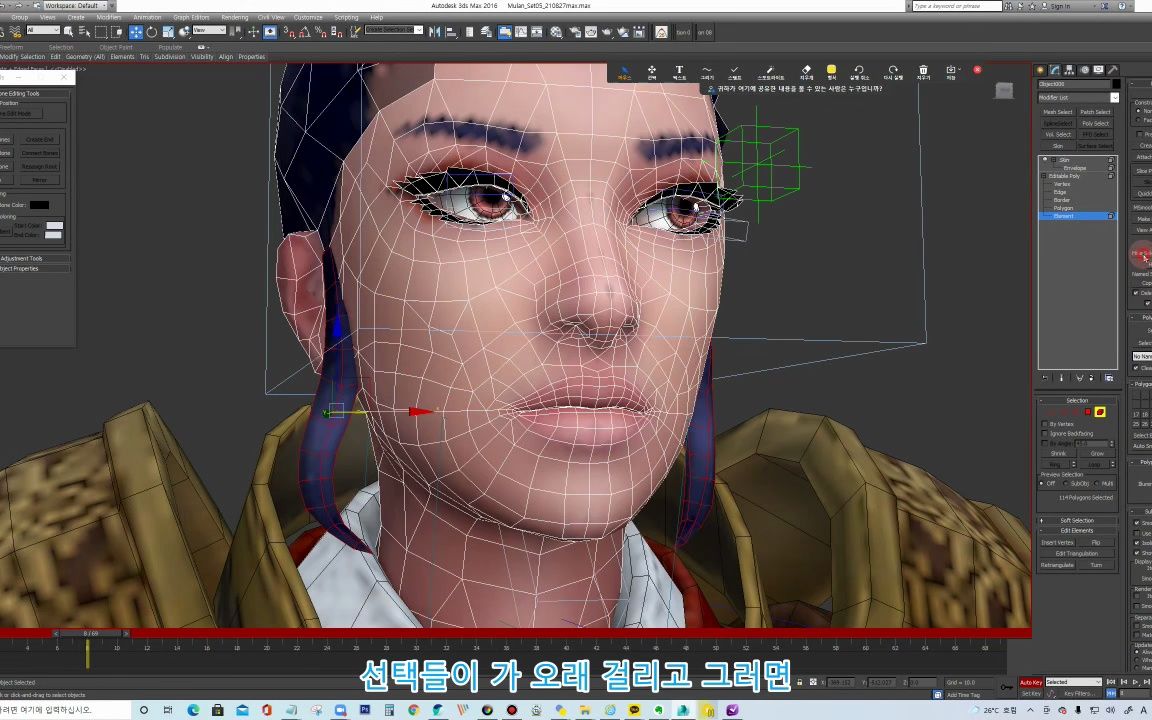Activate the Select and Rotate tool
1152x720 pixels.
click(152, 33)
